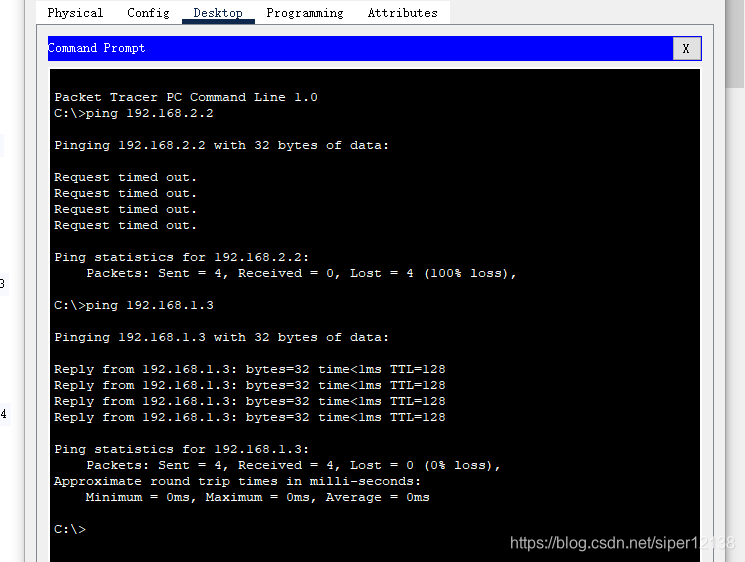Select the Desktop tab
Image resolution: width=745 pixels, height=562 pixels.
click(218, 13)
